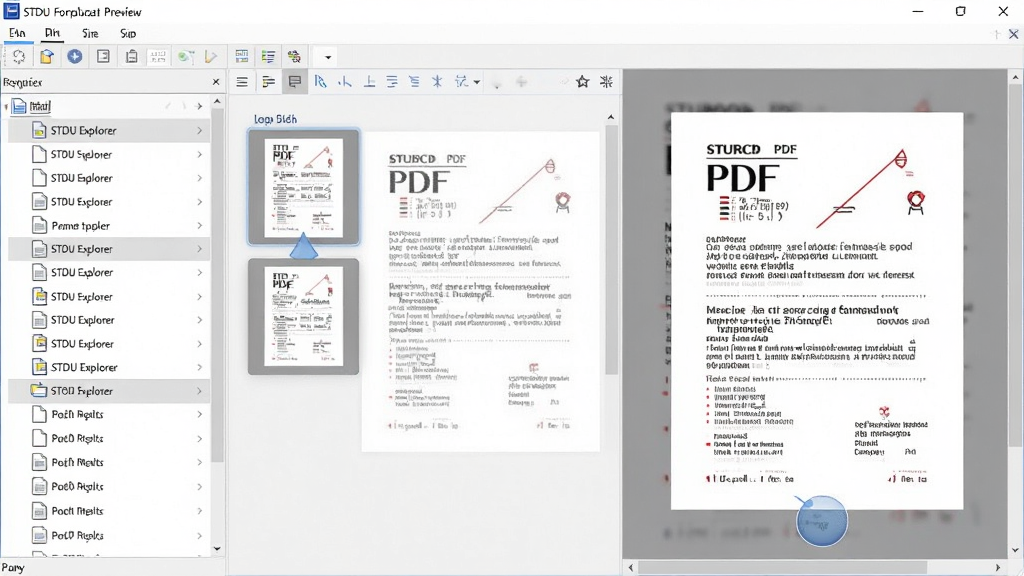Select the first page thumbnail
Image resolution: width=1024 pixels, height=576 pixels.
click(x=303, y=187)
